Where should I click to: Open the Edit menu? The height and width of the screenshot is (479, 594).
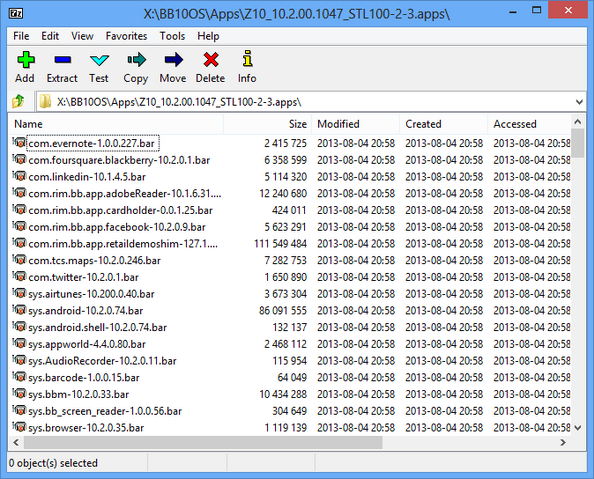[50, 36]
